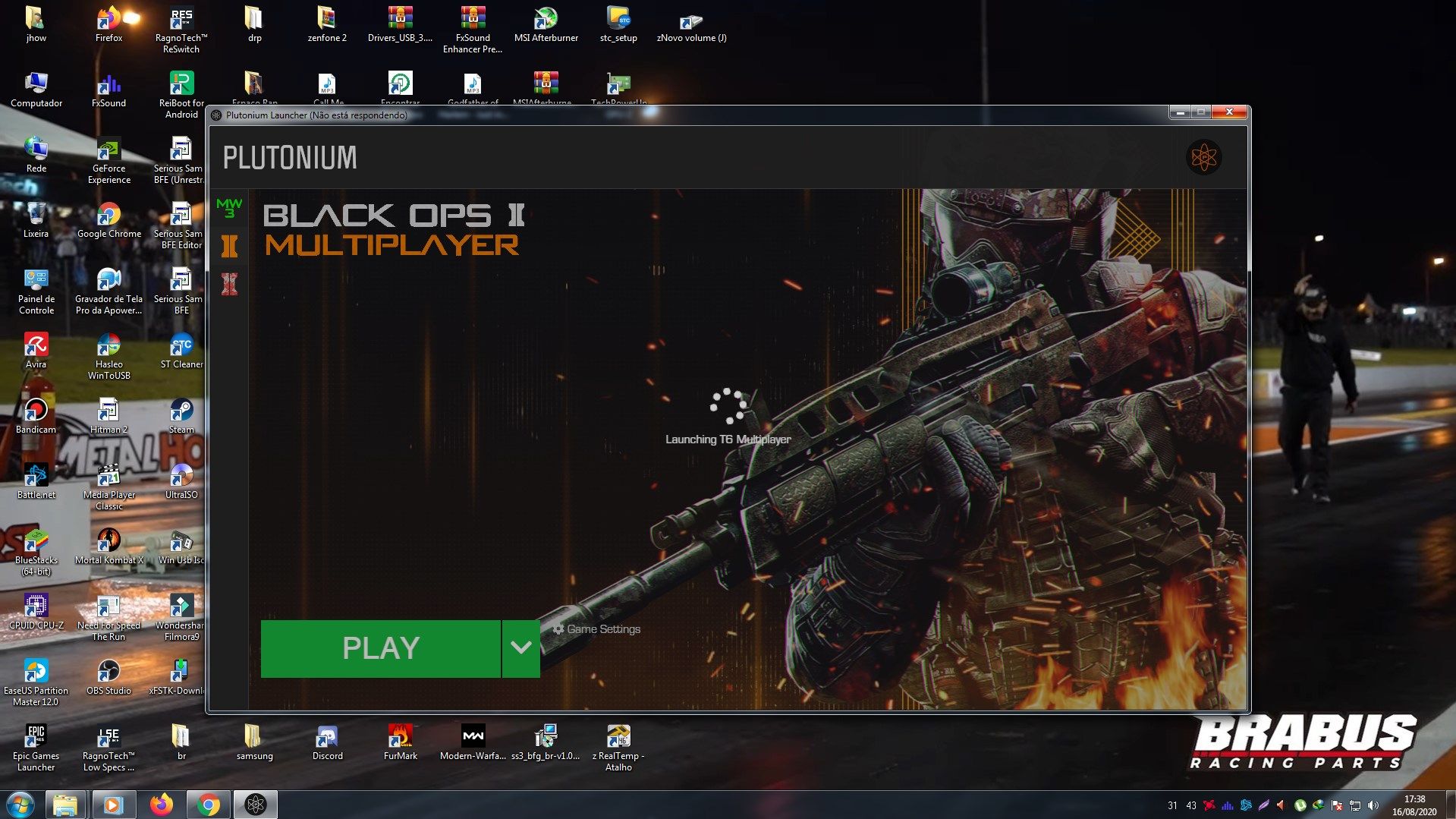Launch UltraISO desktop shortcut

181,481
